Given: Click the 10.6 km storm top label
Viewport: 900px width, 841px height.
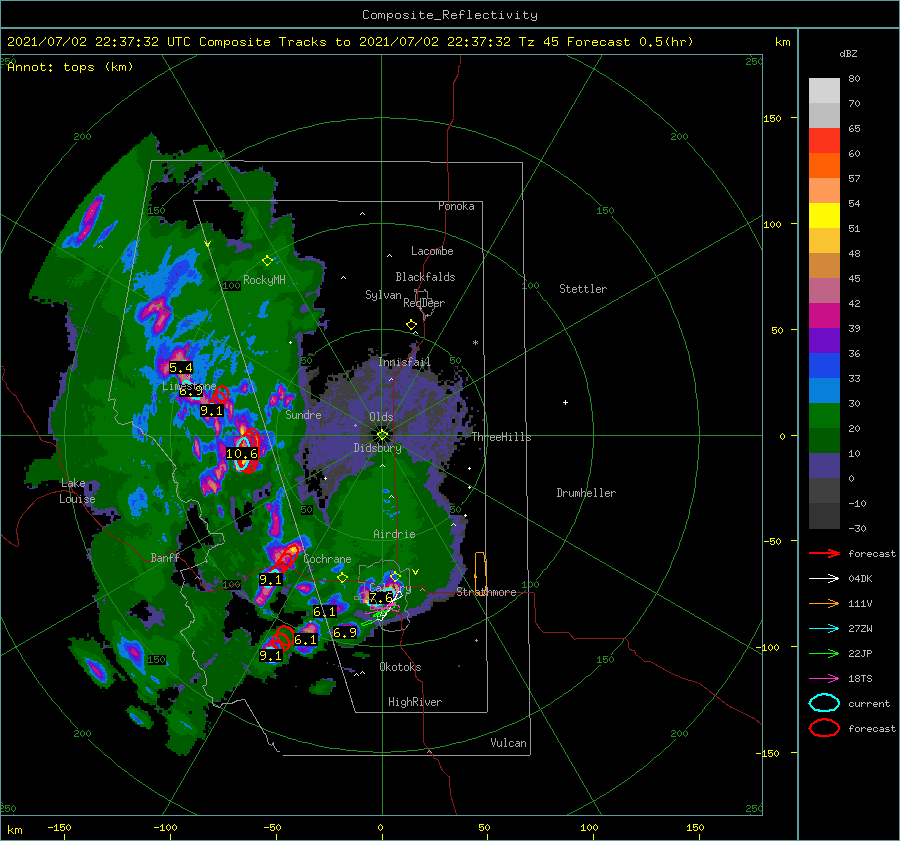Looking at the screenshot, I should [242, 454].
